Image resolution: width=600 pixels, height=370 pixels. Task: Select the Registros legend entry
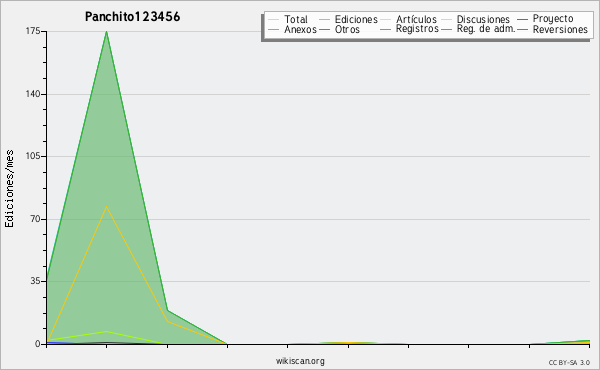(x=409, y=29)
